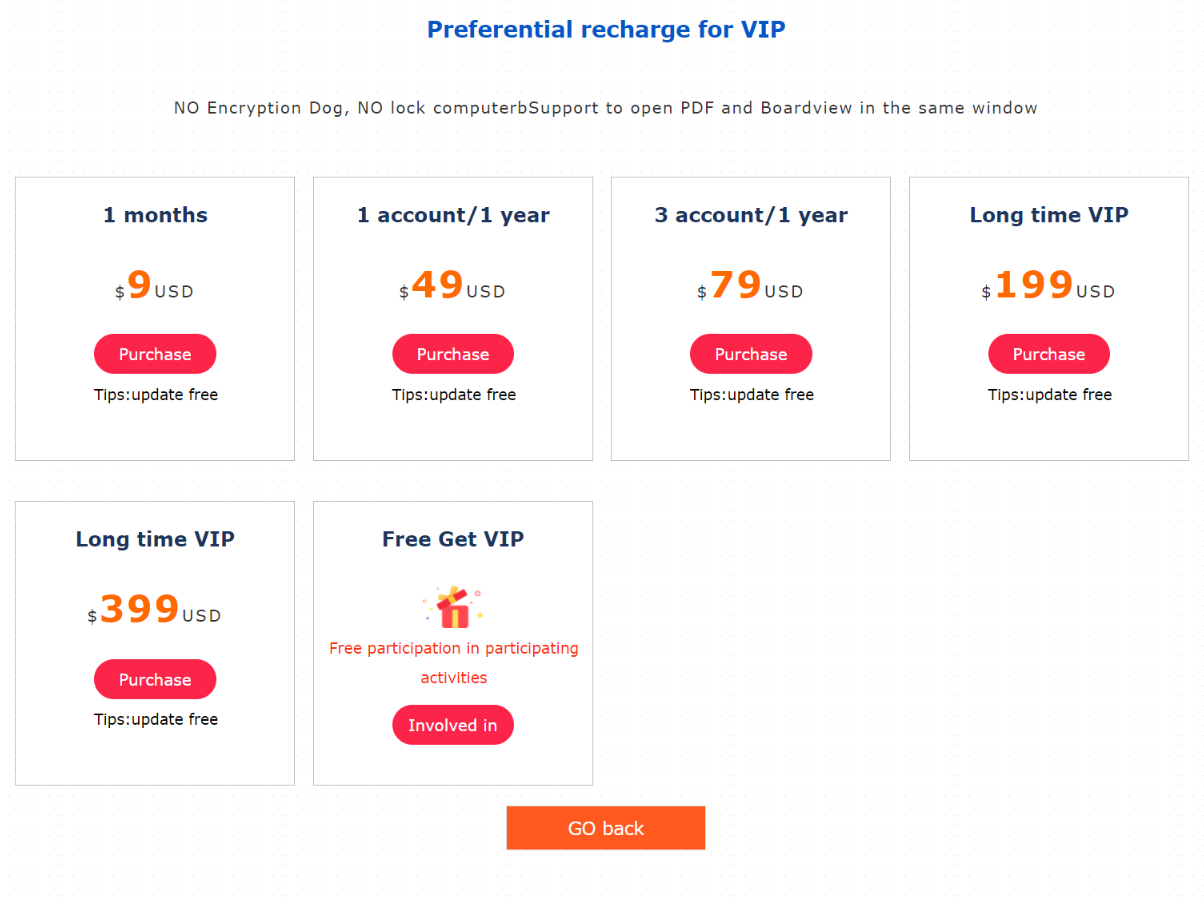Click the $49 USD price
This screenshot has width=1204, height=903.
point(453,287)
